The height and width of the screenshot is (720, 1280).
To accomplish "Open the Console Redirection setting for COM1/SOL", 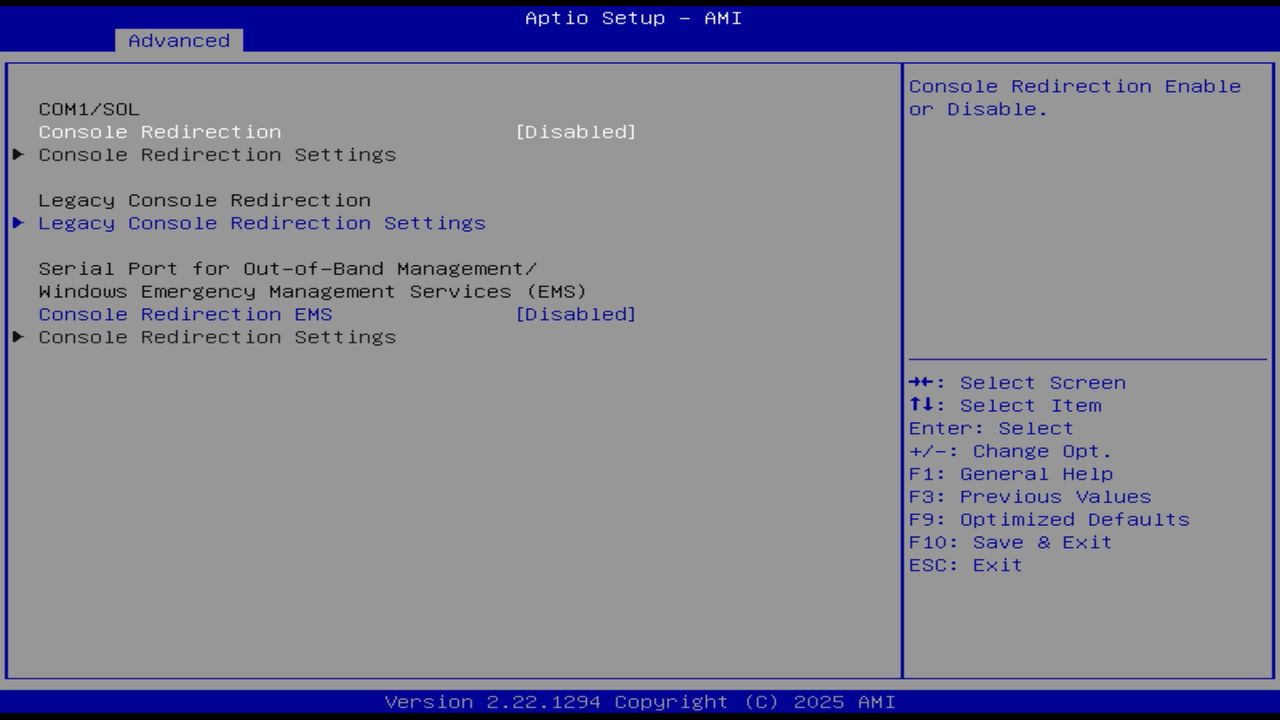I will (x=160, y=131).
